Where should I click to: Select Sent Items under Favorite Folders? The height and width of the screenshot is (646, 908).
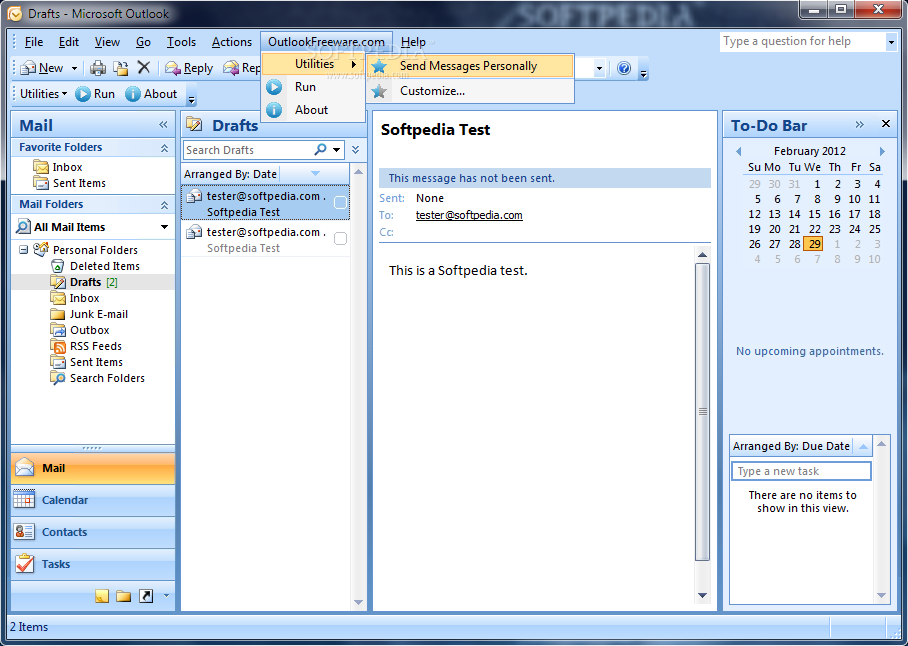pos(69,183)
